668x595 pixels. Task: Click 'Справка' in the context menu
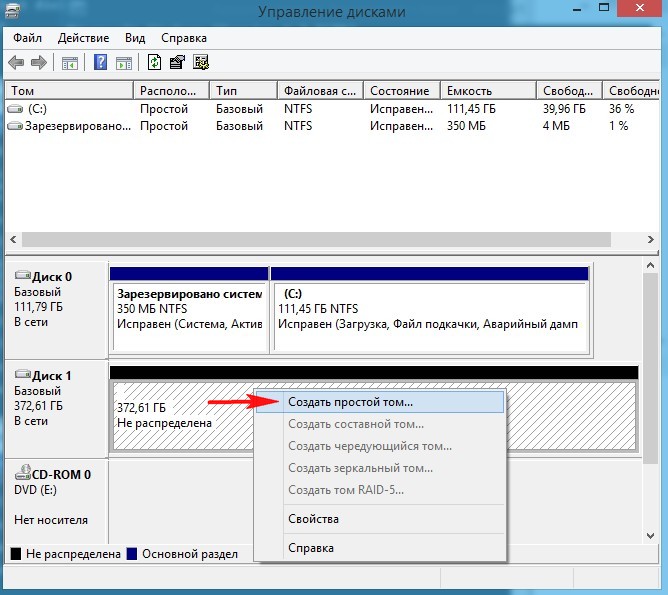[310, 547]
